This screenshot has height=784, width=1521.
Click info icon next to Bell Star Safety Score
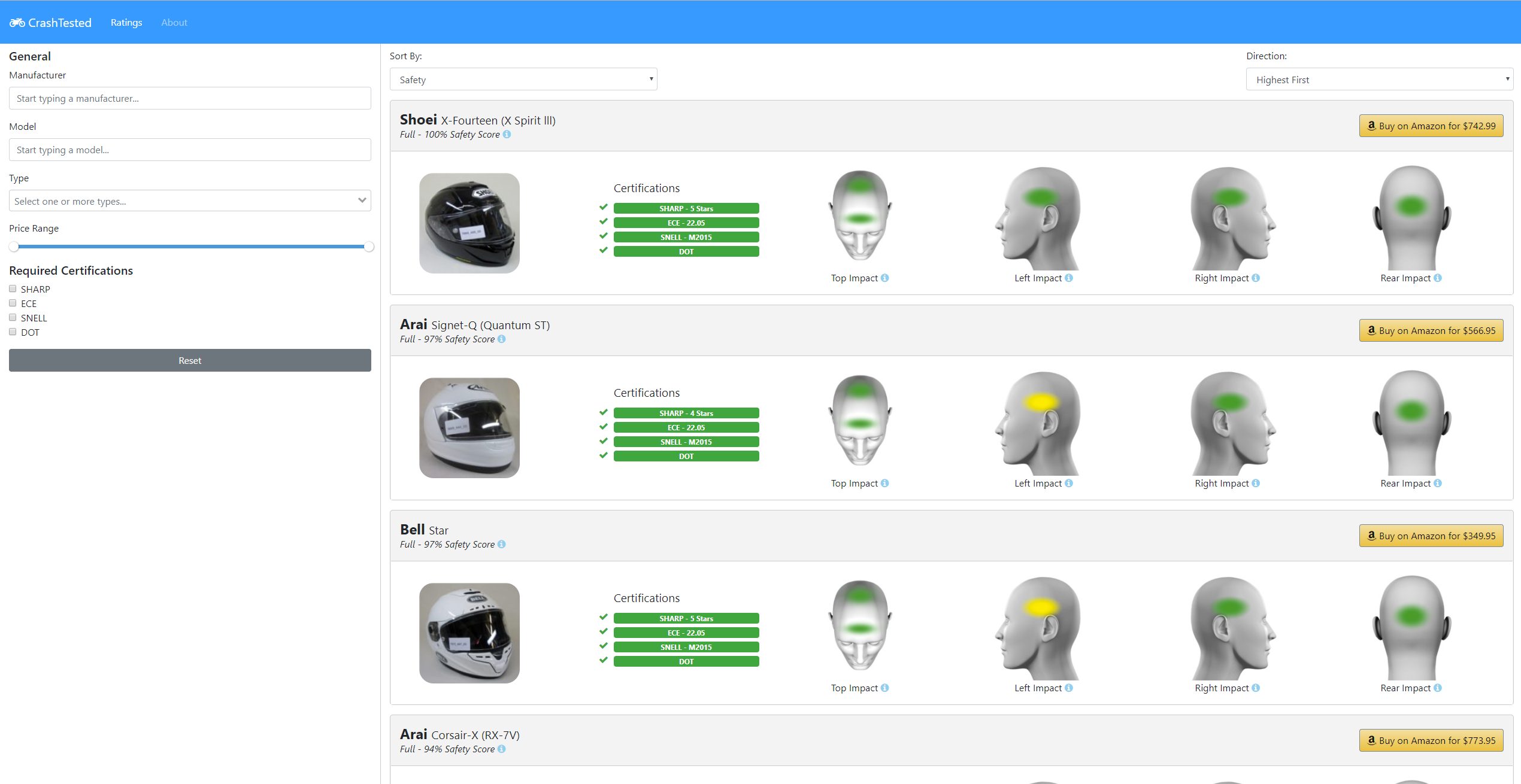(x=502, y=545)
